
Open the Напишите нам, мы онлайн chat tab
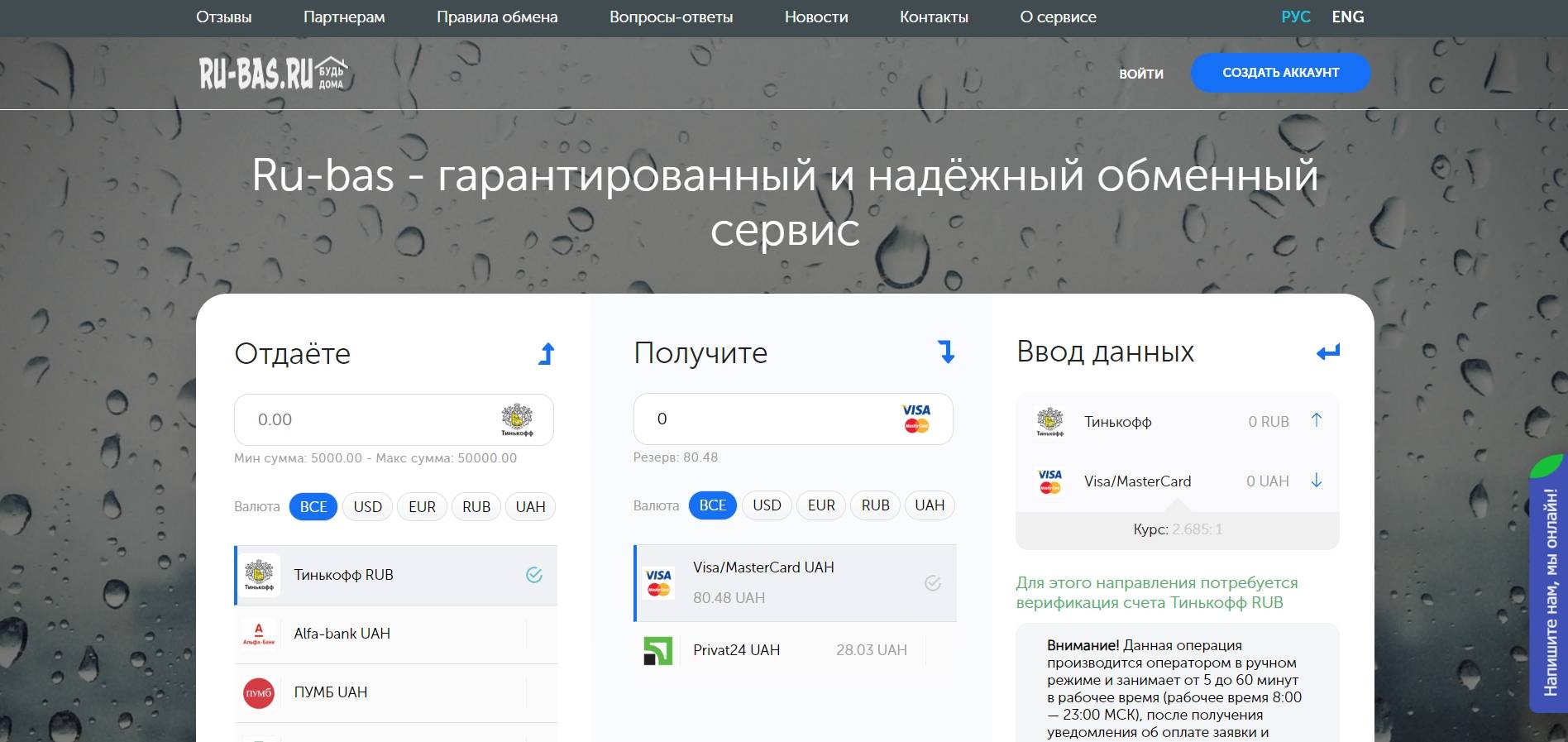coord(1548,584)
